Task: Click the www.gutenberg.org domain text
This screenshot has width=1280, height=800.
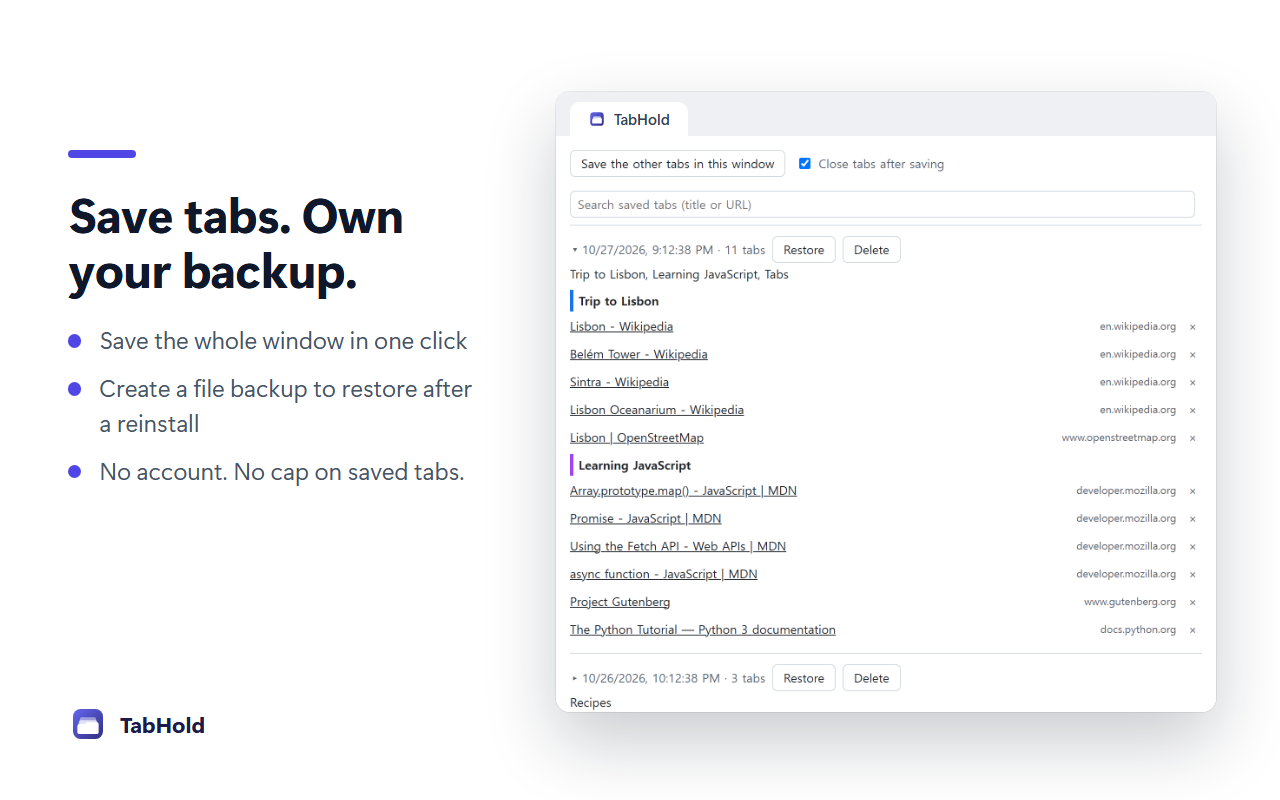Action: 1130,602
